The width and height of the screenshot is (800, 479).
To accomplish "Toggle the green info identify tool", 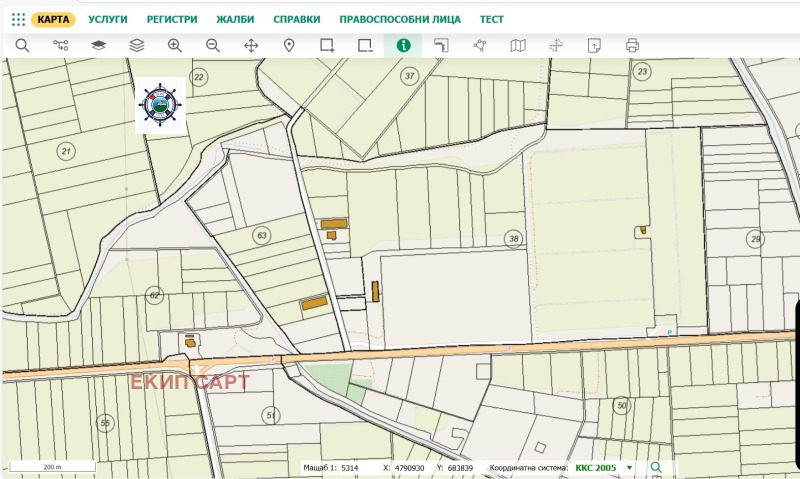I will point(403,45).
